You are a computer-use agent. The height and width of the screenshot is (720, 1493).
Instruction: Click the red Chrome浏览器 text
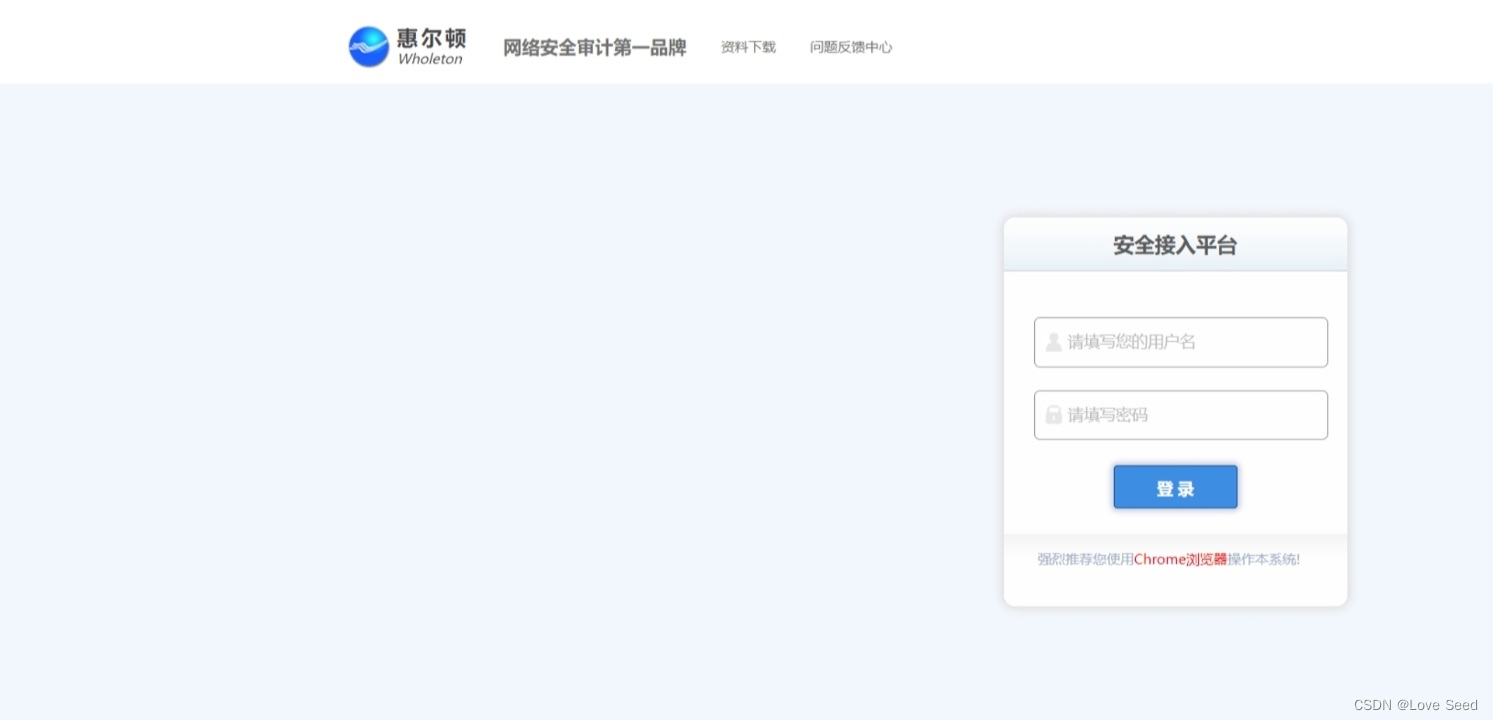(x=1180, y=559)
